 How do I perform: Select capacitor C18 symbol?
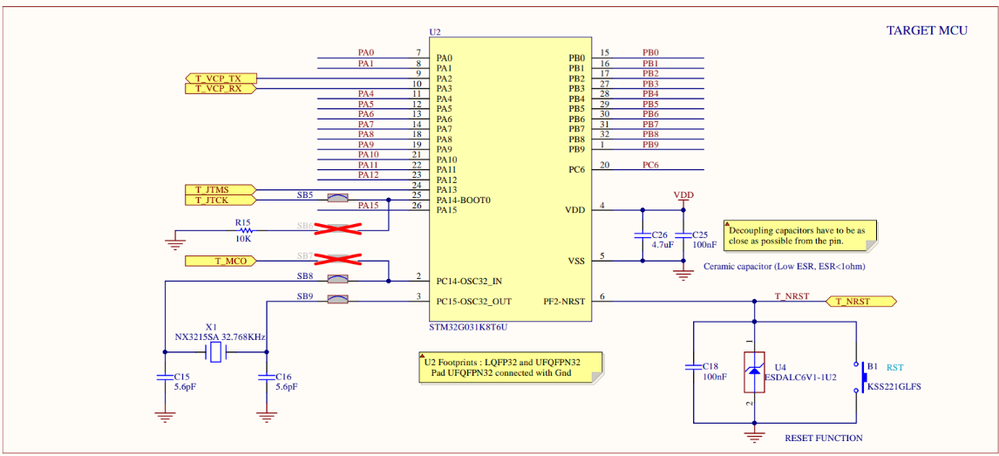(693, 367)
